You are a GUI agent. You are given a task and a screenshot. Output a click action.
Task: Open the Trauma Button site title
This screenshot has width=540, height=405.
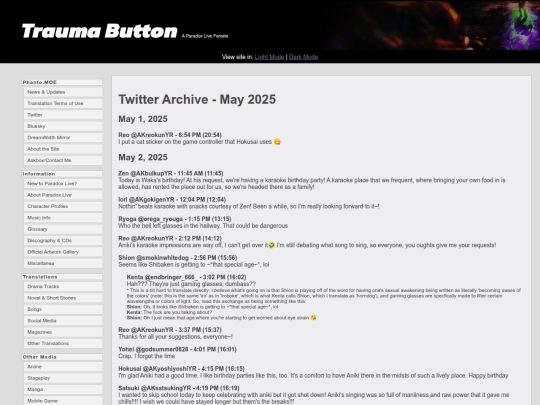coord(100,31)
